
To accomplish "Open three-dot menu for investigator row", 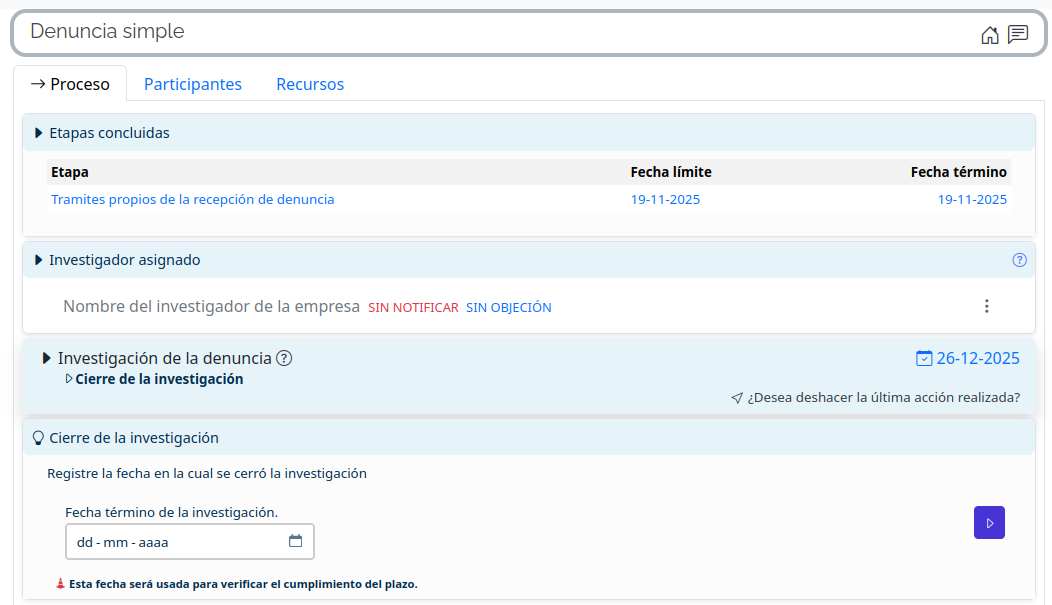I will (986, 306).
